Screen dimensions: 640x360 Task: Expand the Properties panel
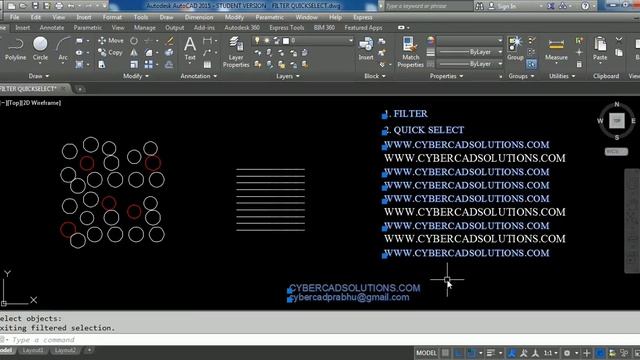pos(447,76)
